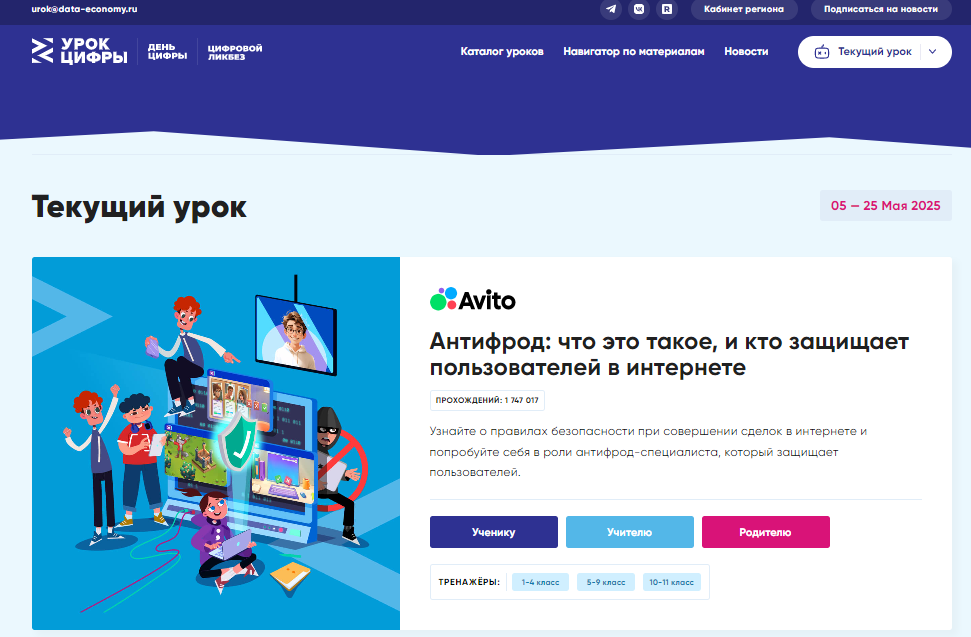
Task: Click the Цифровой ликбез logo
Action: coord(235,52)
